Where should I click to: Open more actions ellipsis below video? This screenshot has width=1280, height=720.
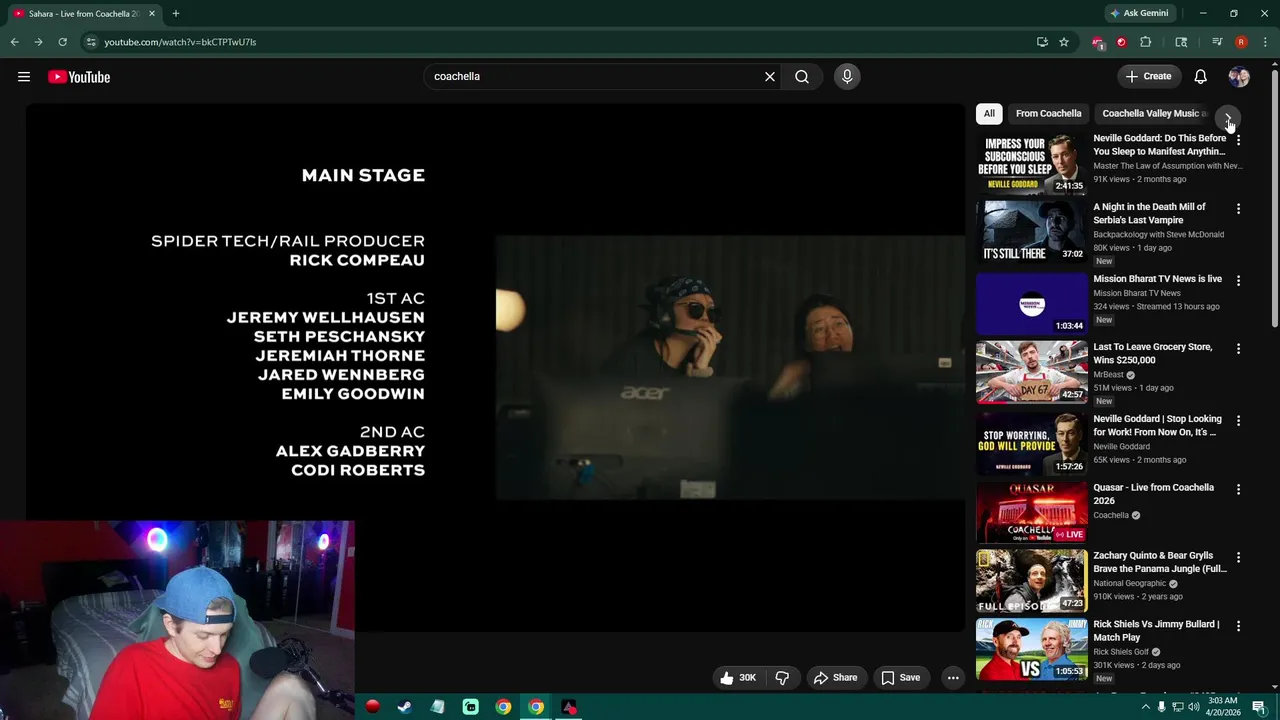953,678
